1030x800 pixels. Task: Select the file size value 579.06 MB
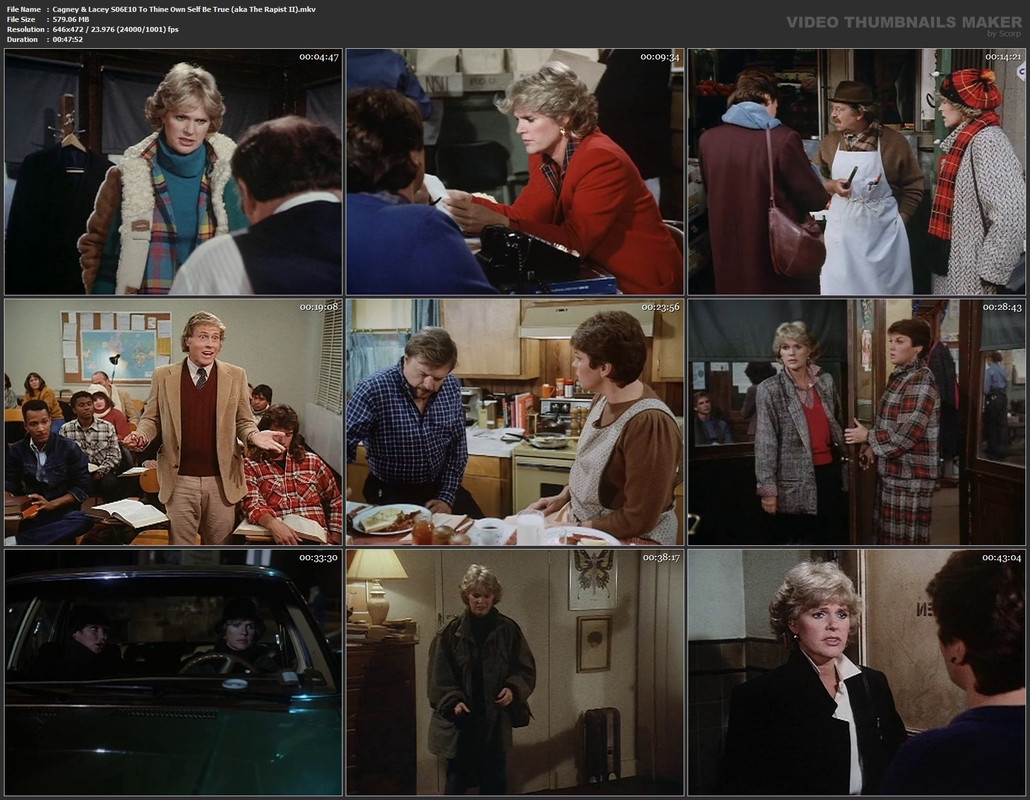click(x=70, y=20)
